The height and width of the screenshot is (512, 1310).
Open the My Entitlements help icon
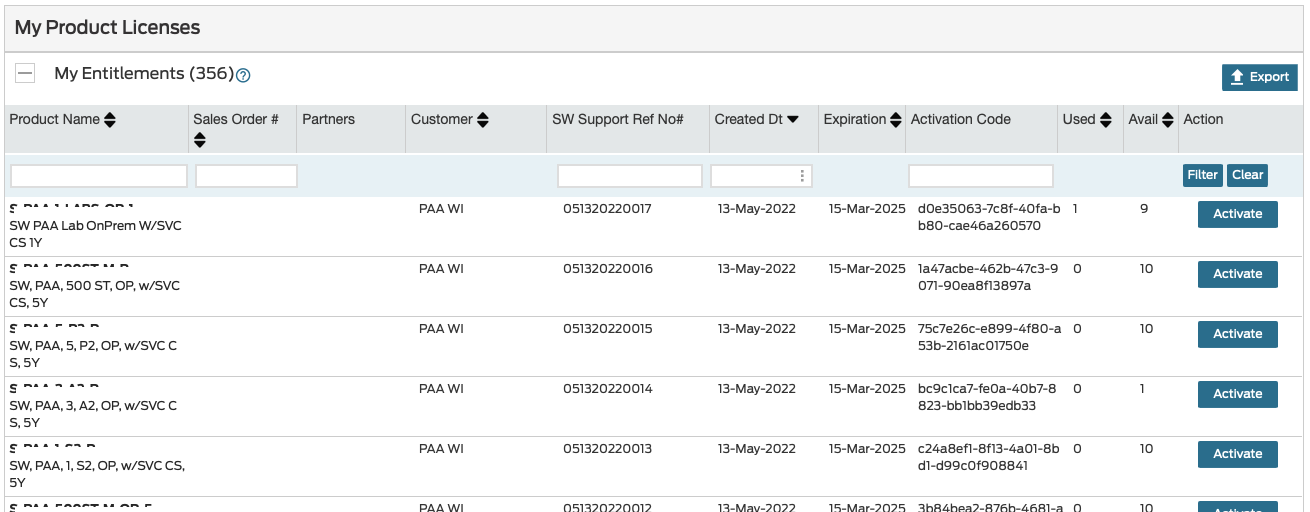pos(243,75)
